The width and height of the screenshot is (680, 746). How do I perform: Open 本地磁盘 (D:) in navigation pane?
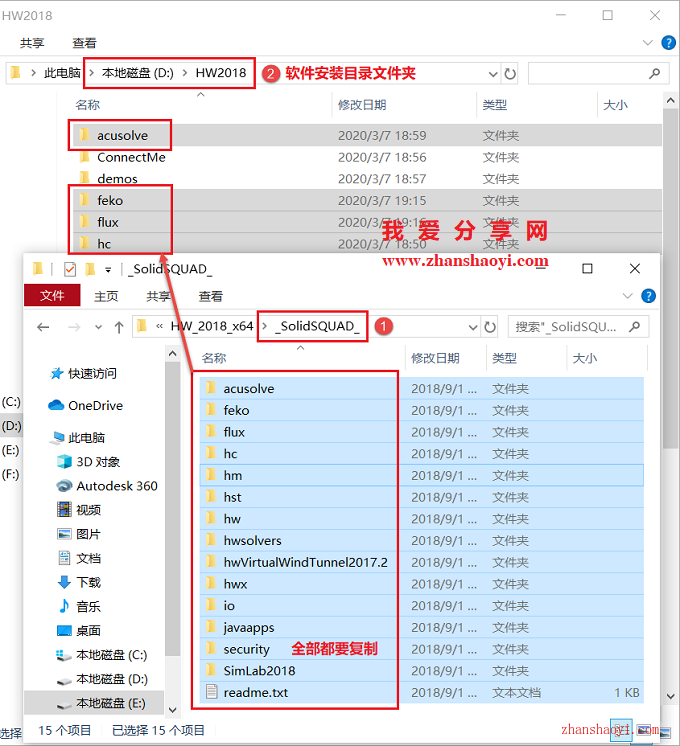pyautogui.click(x=102, y=679)
